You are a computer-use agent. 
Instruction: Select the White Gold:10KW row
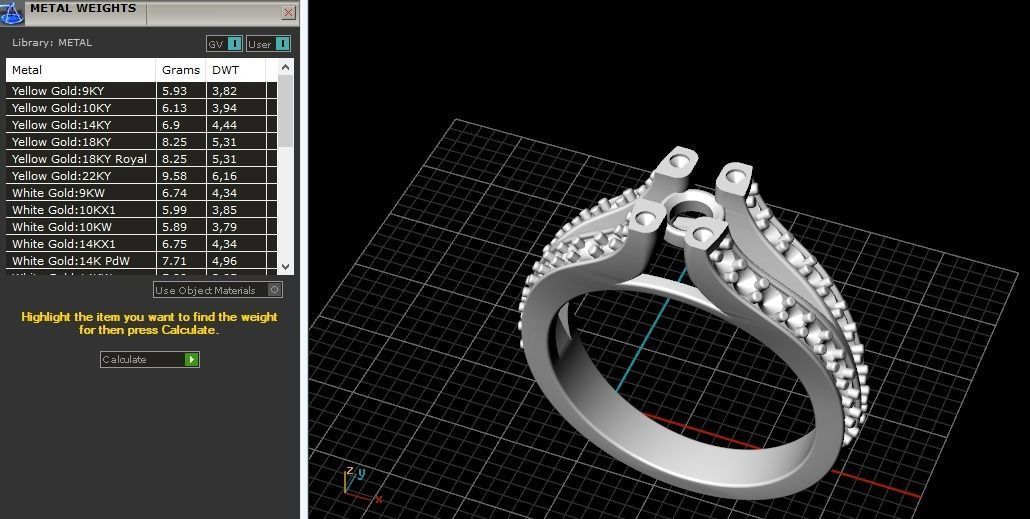tap(141, 227)
